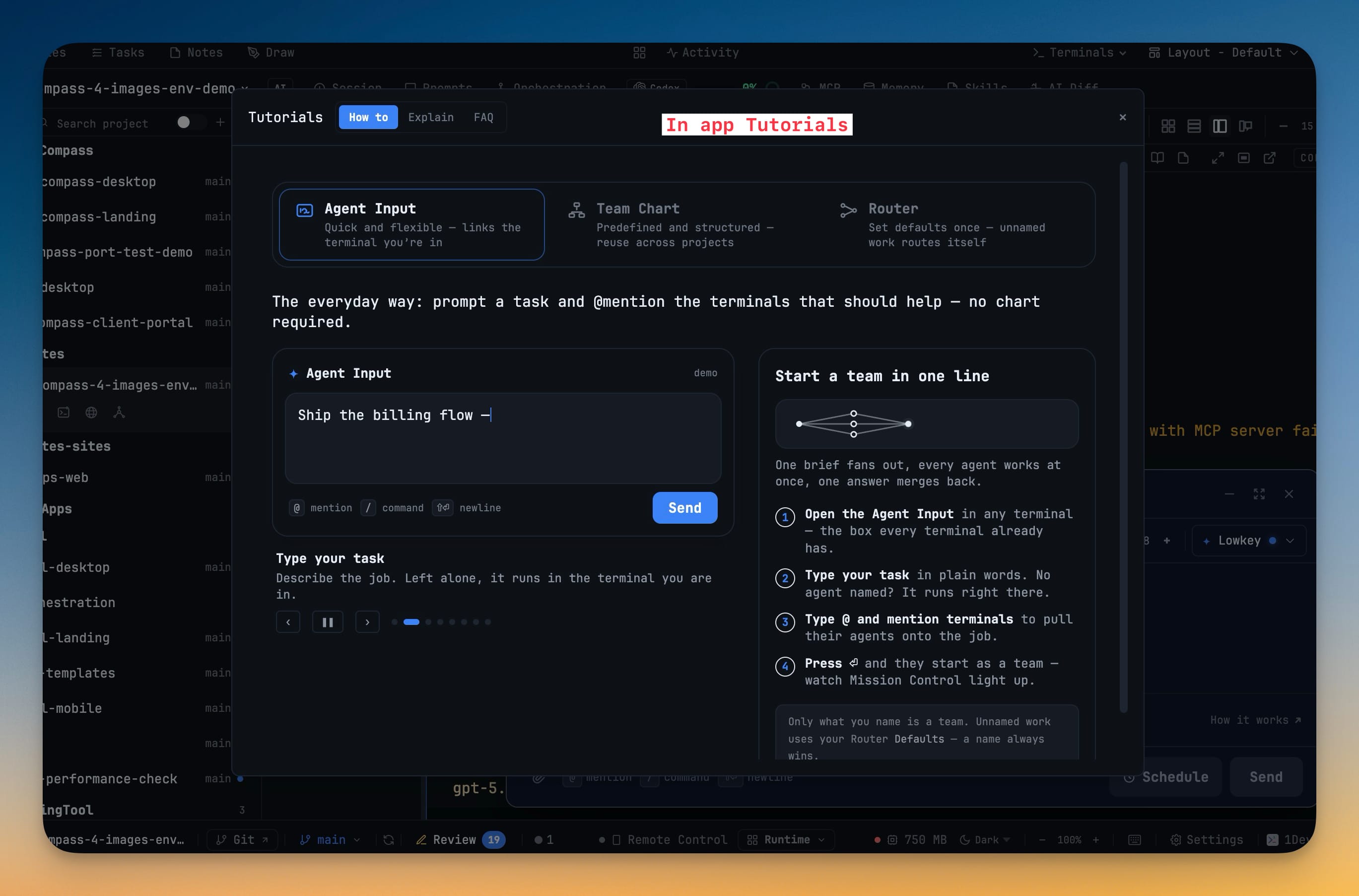Click the keyboard icon in the status bar
Image resolution: width=1359 pixels, height=896 pixels.
tap(1135, 839)
